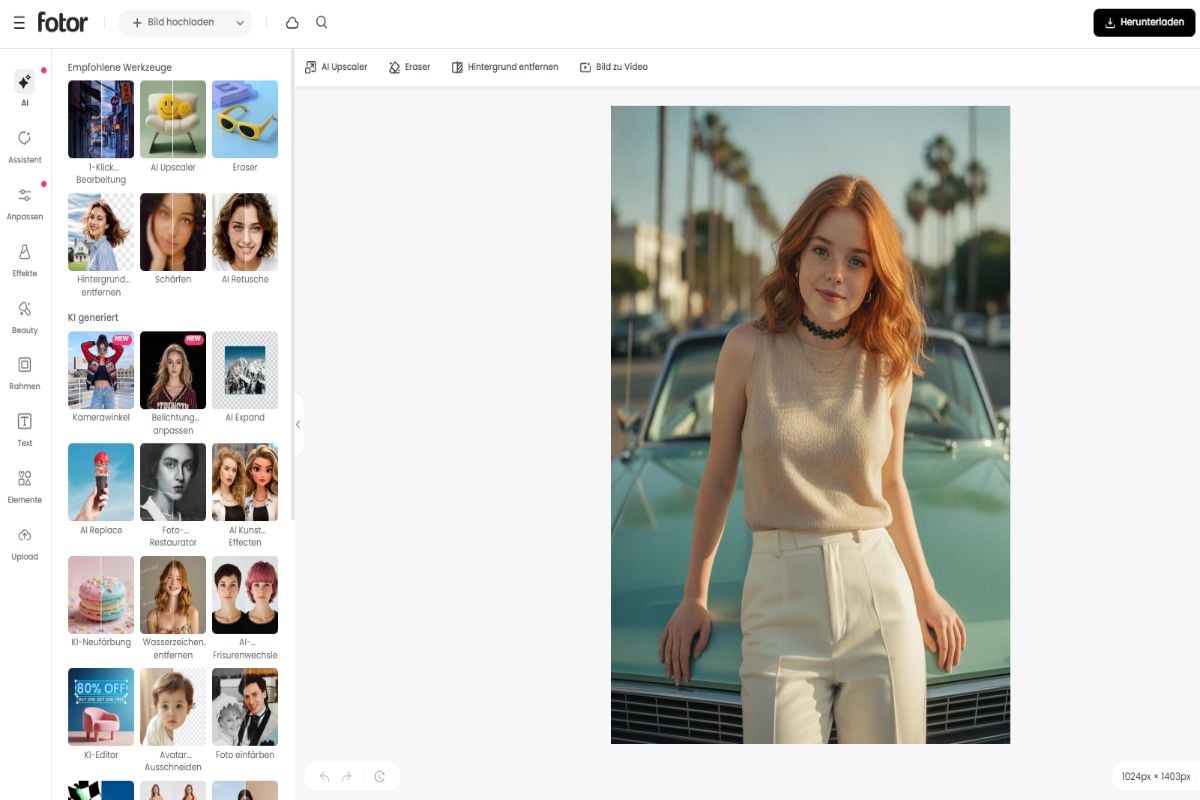Select the Hintergrund entfernen tool thumbnail
The height and width of the screenshot is (800, 1200).
pos(101,232)
